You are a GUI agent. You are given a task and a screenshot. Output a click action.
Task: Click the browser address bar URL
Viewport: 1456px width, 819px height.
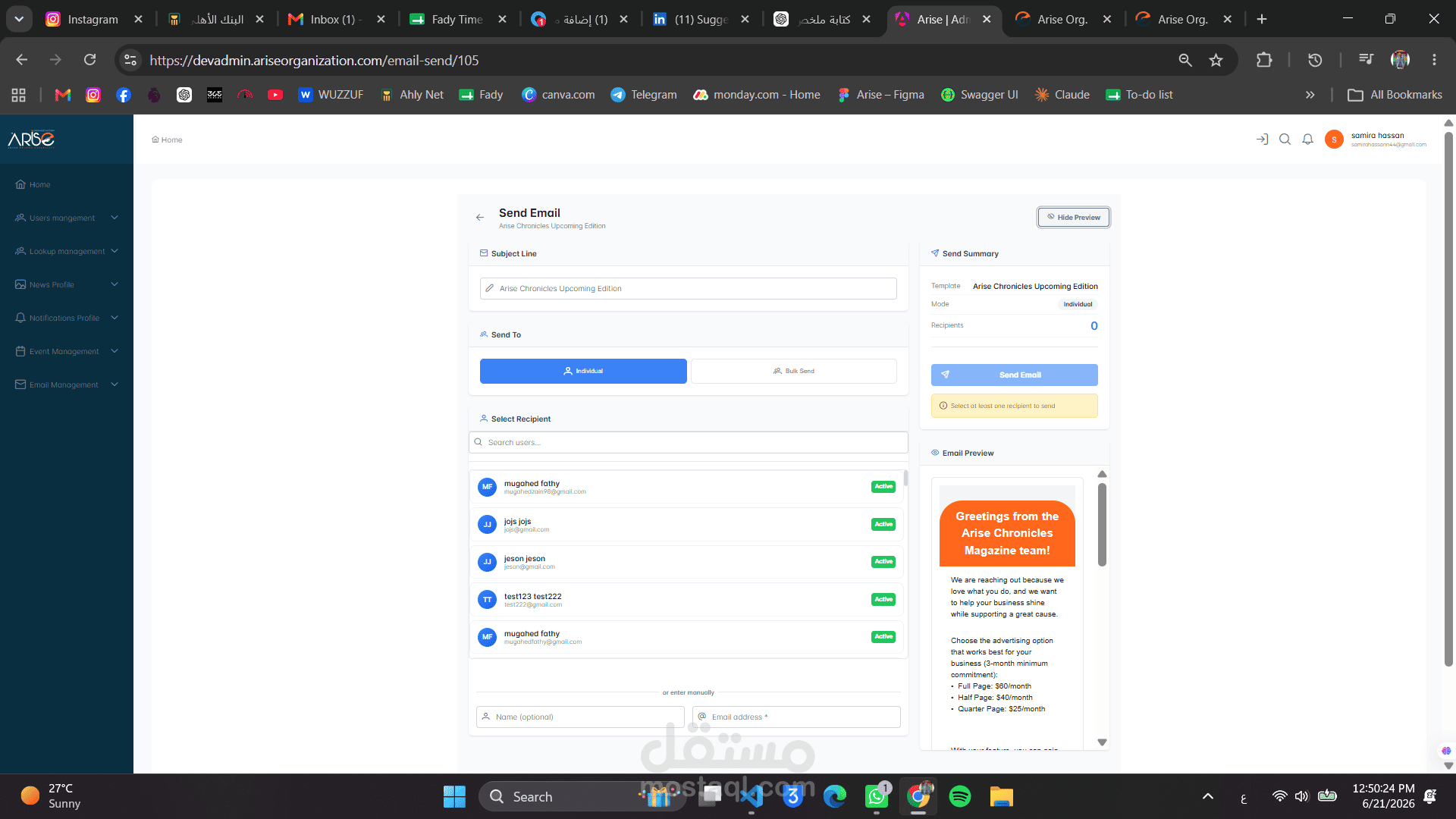tap(314, 60)
